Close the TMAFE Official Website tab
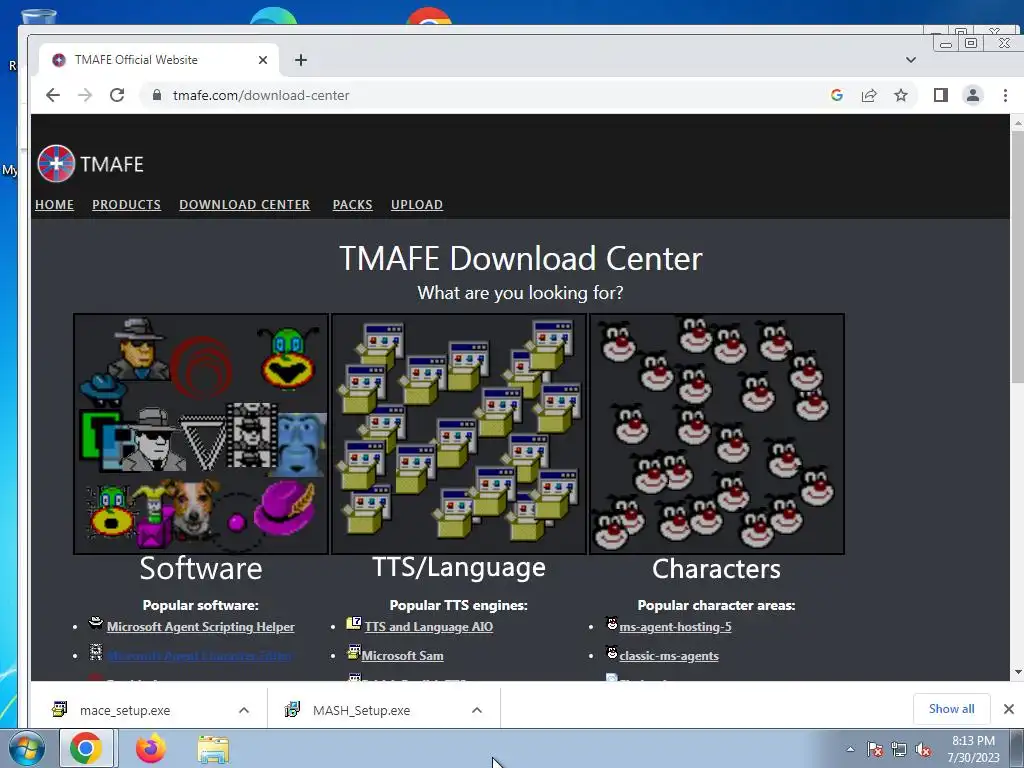The width and height of the screenshot is (1024, 768). click(263, 60)
